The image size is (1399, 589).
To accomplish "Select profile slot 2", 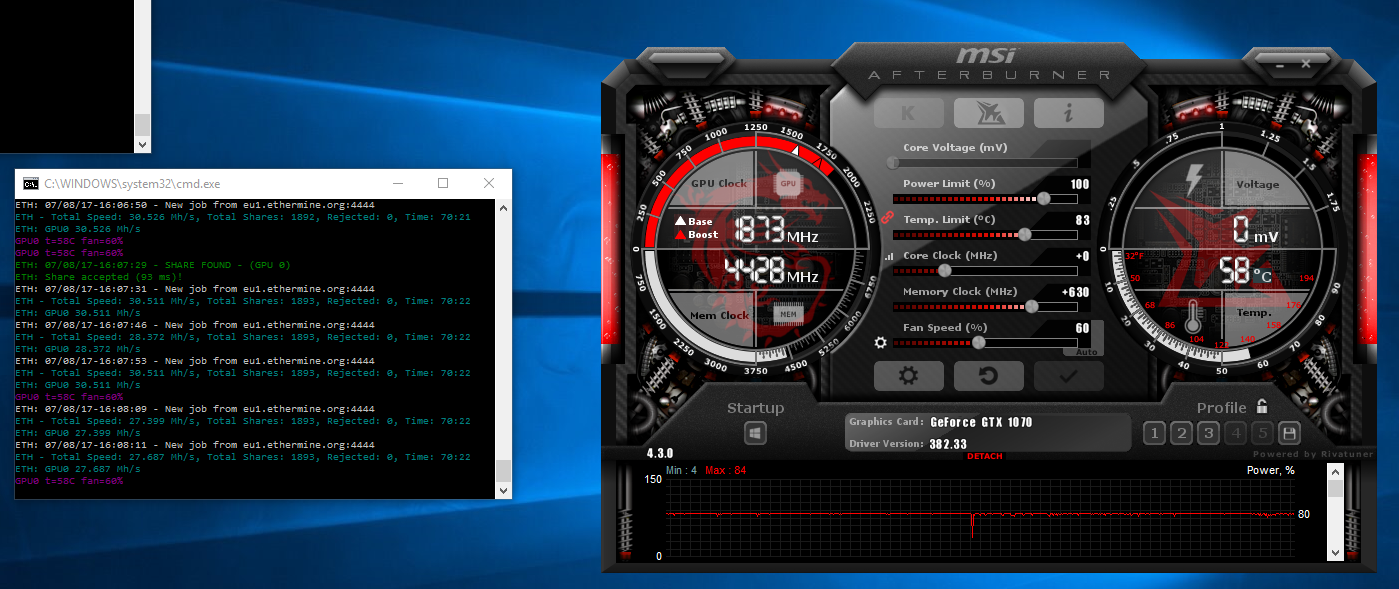I will point(1181,433).
